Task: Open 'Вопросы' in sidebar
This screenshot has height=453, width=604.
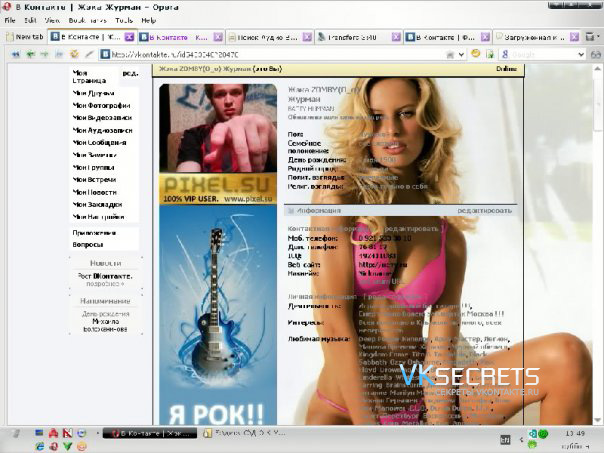Action: [87, 244]
